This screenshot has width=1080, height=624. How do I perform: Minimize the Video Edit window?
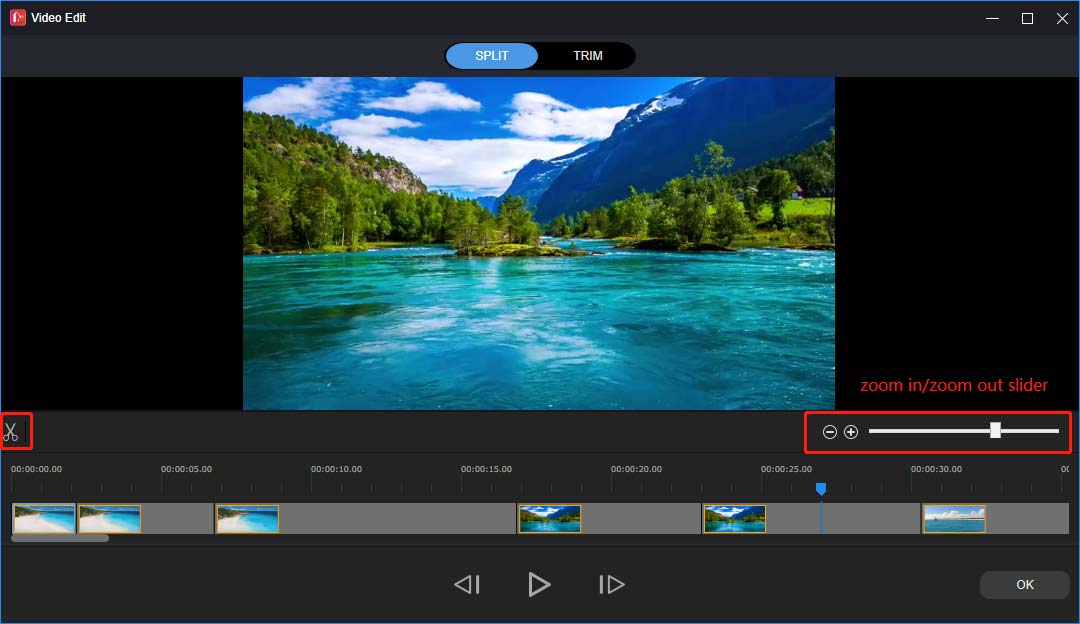click(x=991, y=17)
